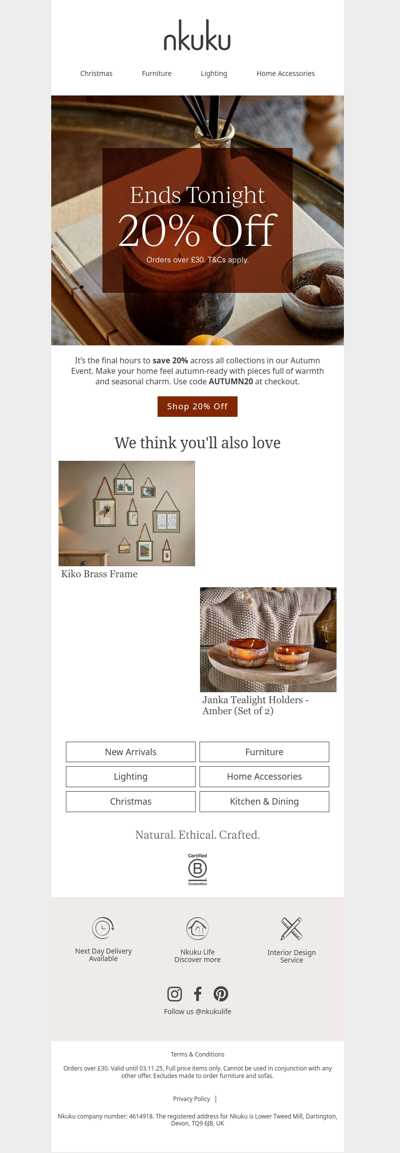The image size is (400, 1153).
Task: Select Lighting in the top navigation
Action: (214, 74)
